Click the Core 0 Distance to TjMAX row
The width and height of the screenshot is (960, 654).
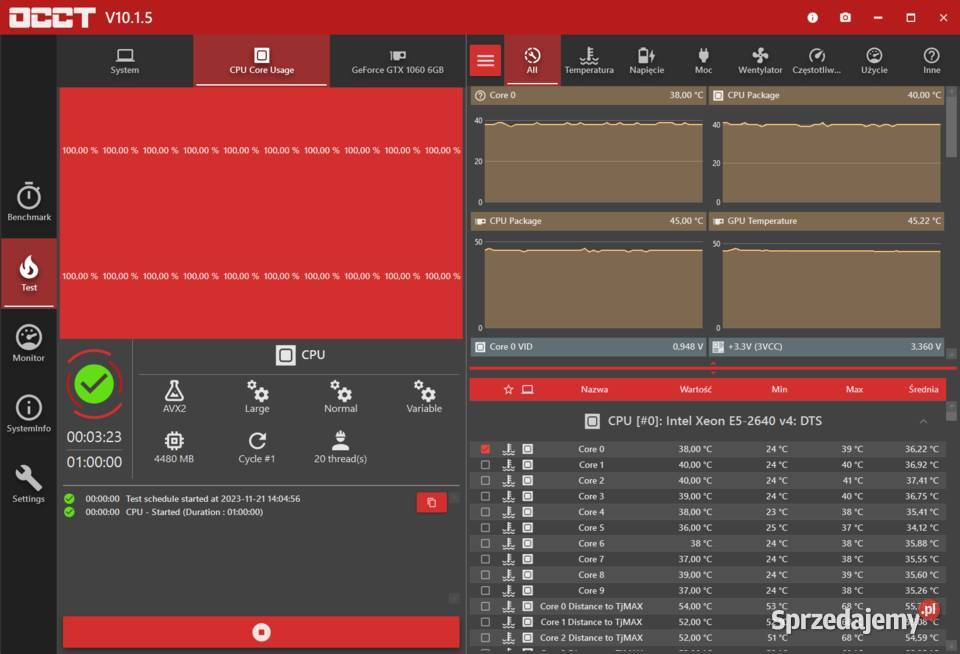point(708,606)
